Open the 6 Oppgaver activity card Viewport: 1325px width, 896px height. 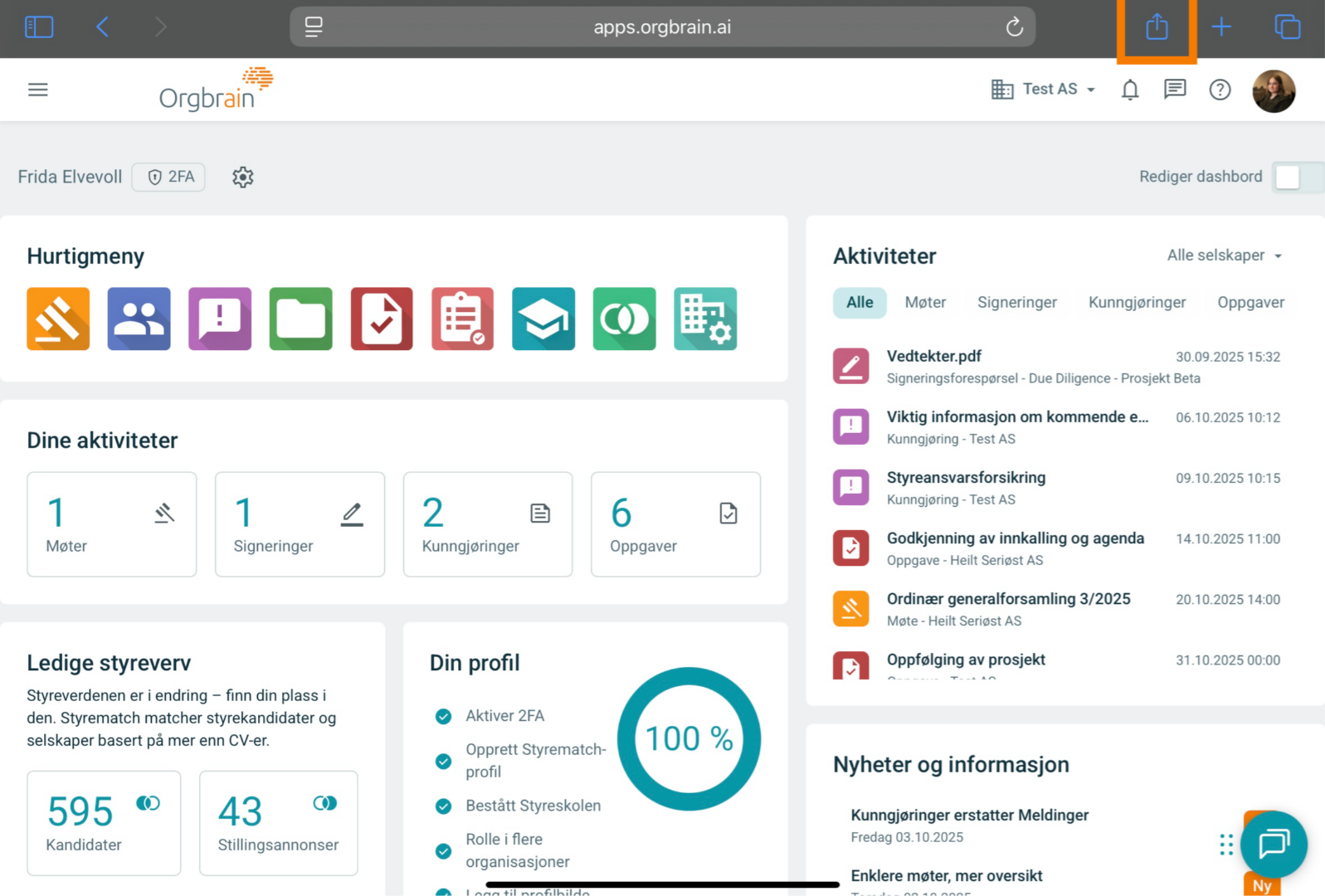click(675, 524)
